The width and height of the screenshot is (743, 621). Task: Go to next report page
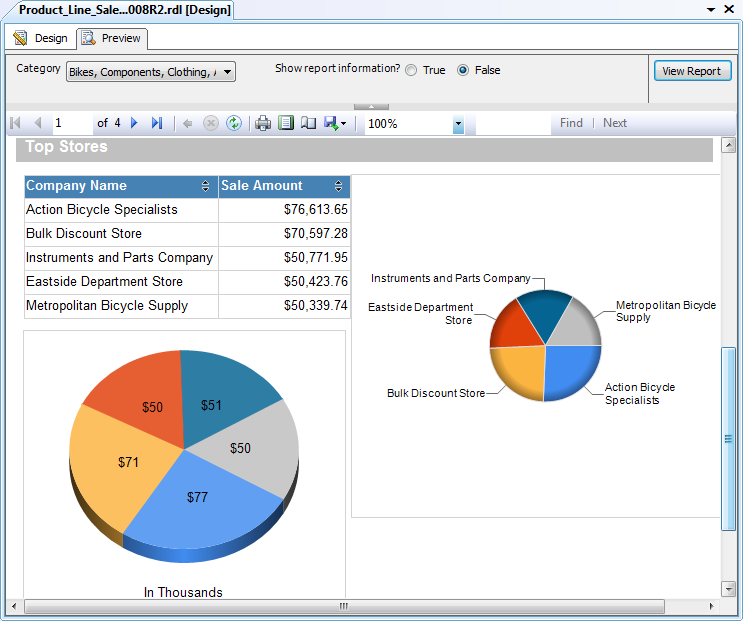pos(134,123)
